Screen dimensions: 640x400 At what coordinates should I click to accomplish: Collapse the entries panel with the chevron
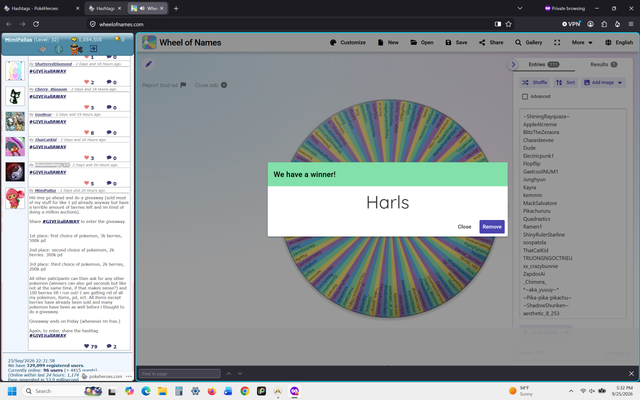coord(513,64)
